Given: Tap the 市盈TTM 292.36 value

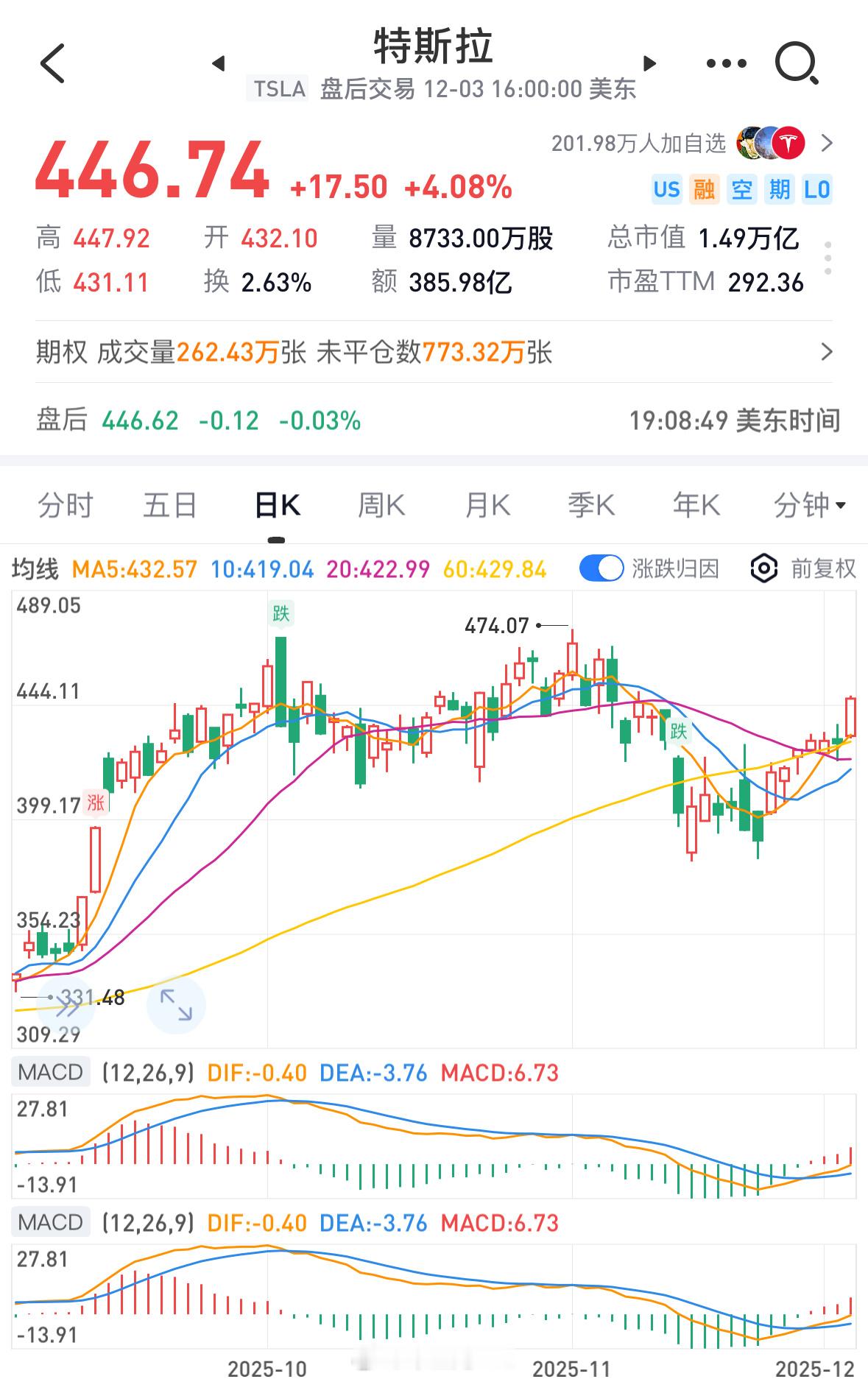Looking at the screenshot, I should pos(706,282).
